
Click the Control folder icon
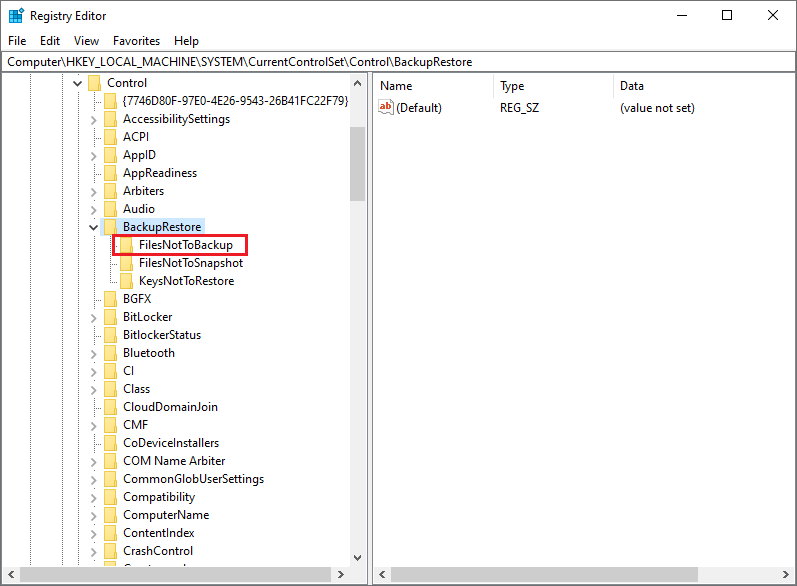point(95,83)
